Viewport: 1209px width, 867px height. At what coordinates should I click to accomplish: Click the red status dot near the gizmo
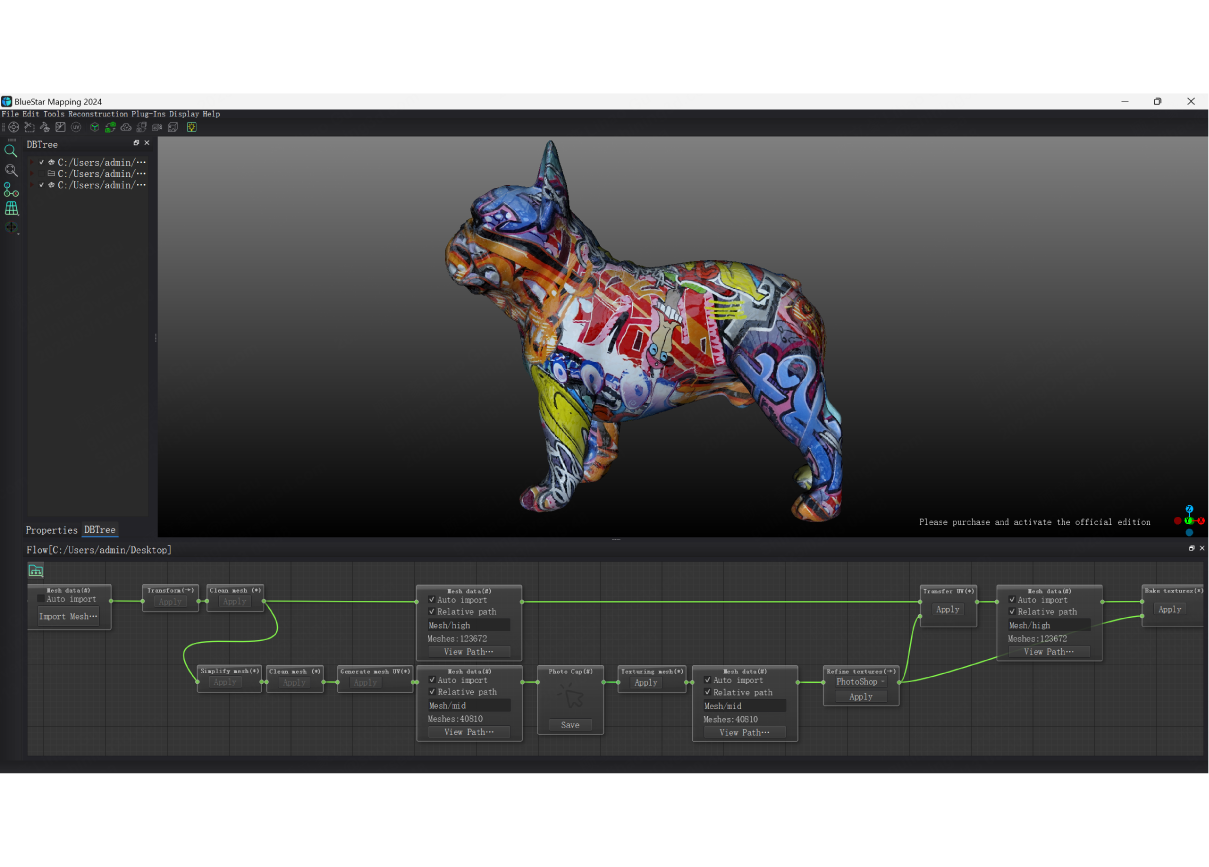(x=1177, y=521)
